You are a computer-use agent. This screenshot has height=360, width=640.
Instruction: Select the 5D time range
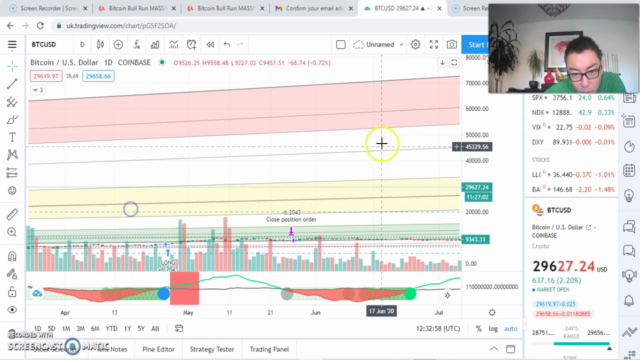click(x=51, y=329)
